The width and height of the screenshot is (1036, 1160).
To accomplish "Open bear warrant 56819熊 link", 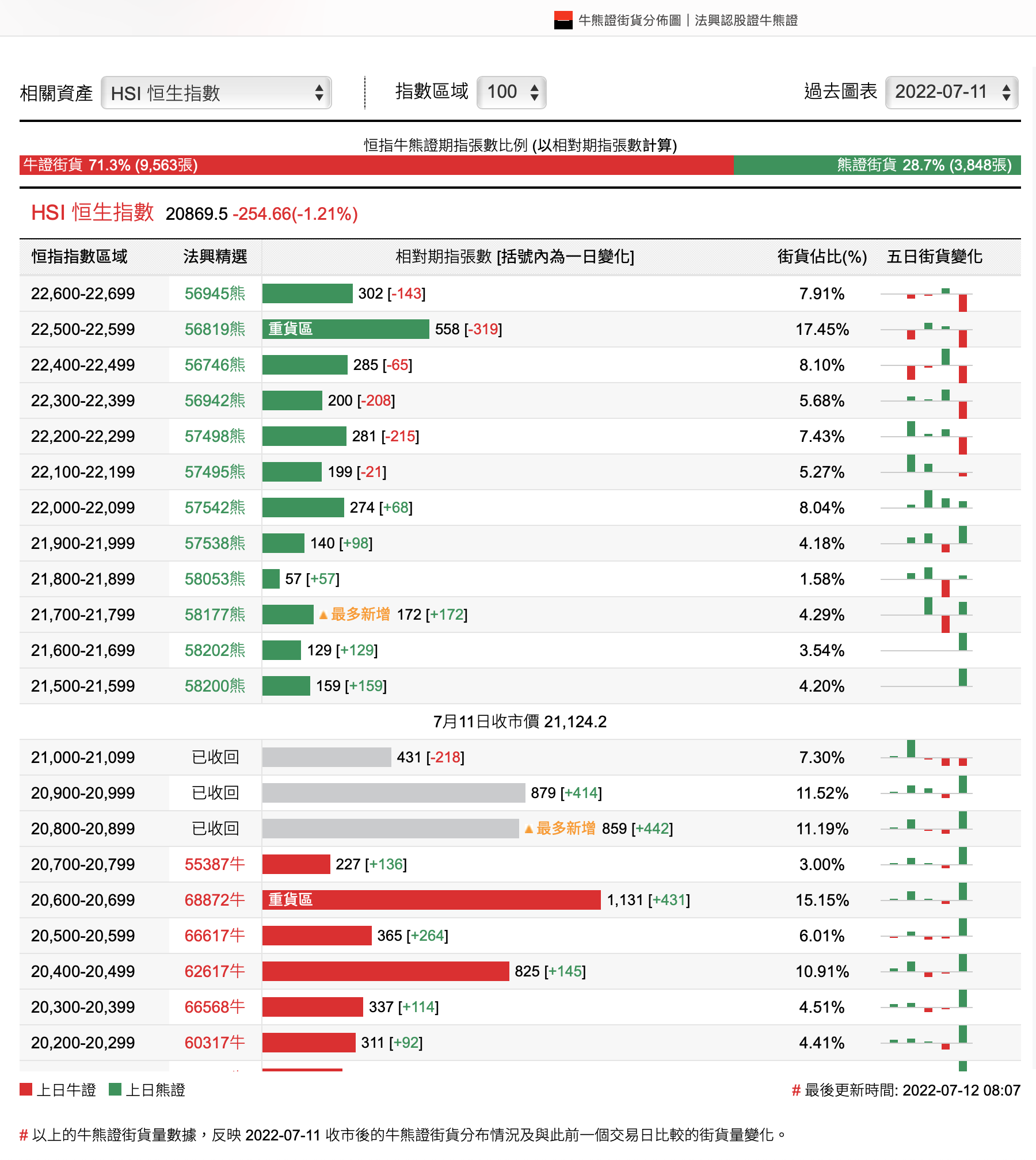I will pyautogui.click(x=215, y=329).
